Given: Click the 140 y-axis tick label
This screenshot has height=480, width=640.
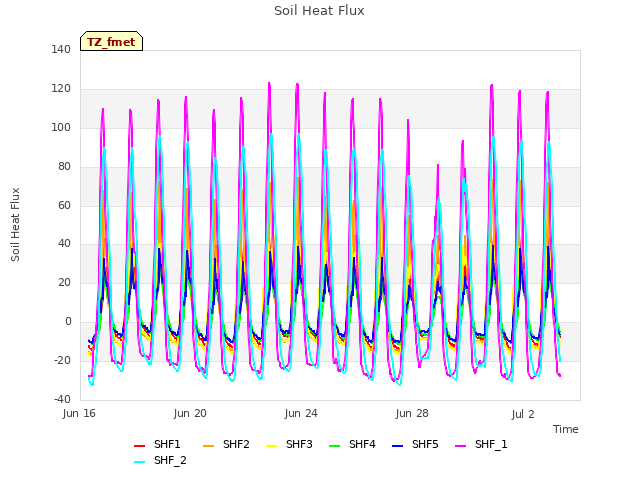Looking at the screenshot, I should [x=61, y=50].
